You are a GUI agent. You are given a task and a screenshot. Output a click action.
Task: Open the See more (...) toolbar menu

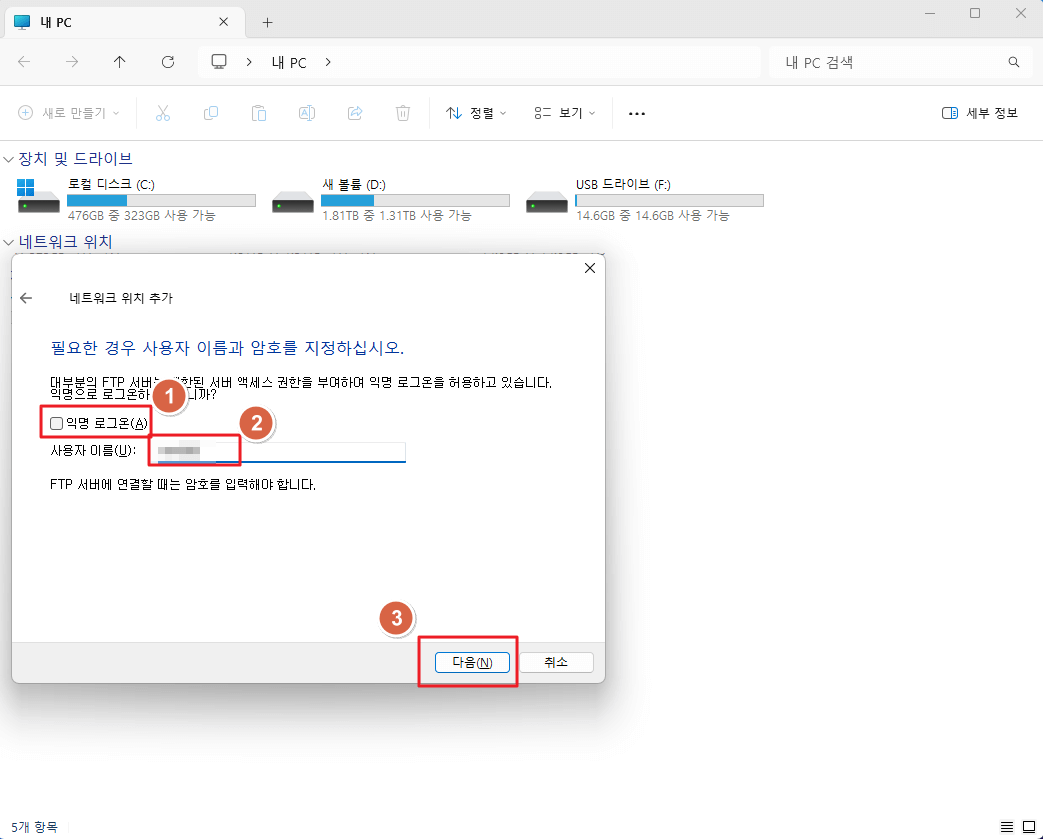click(x=636, y=112)
